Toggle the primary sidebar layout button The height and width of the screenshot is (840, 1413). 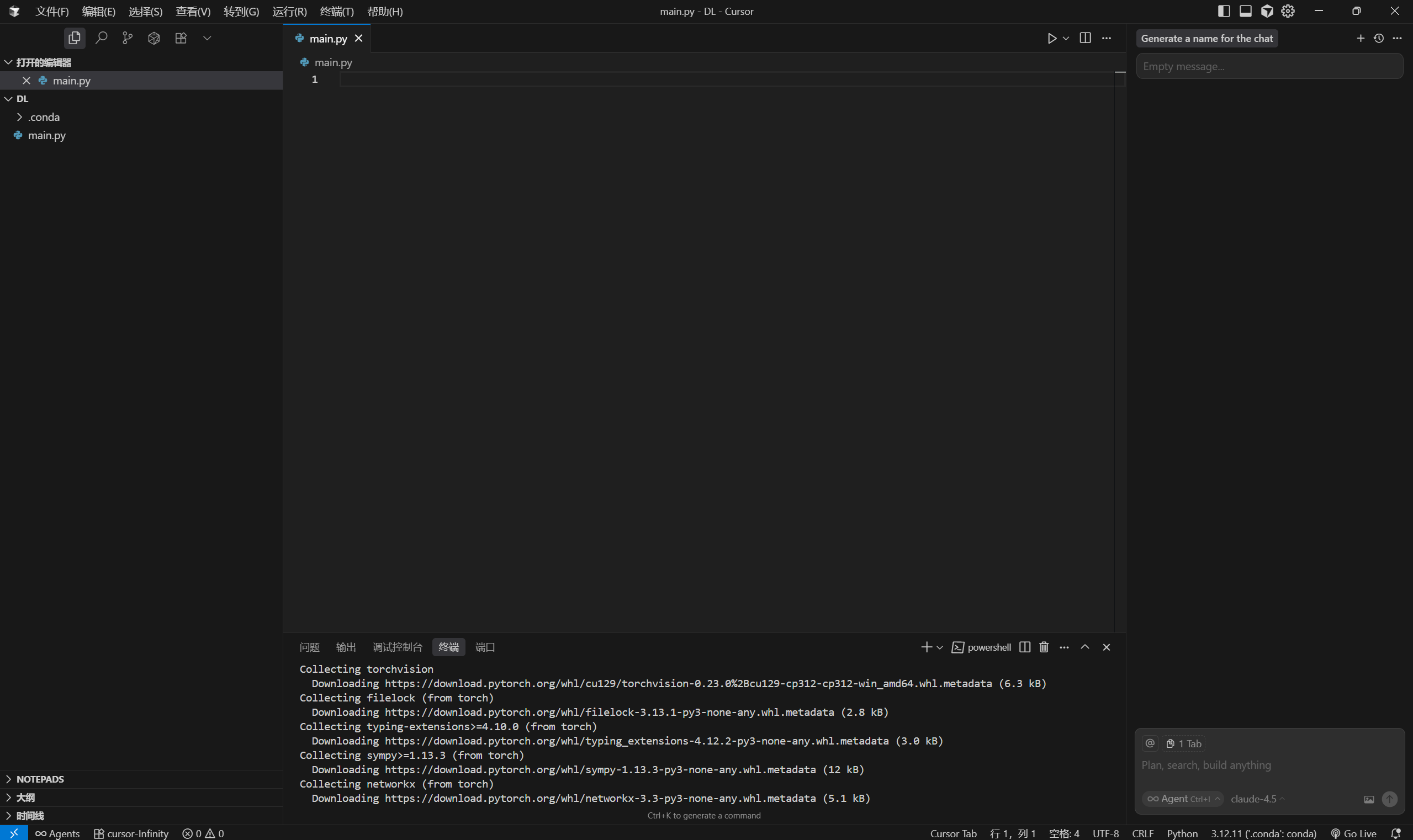pyautogui.click(x=1223, y=10)
